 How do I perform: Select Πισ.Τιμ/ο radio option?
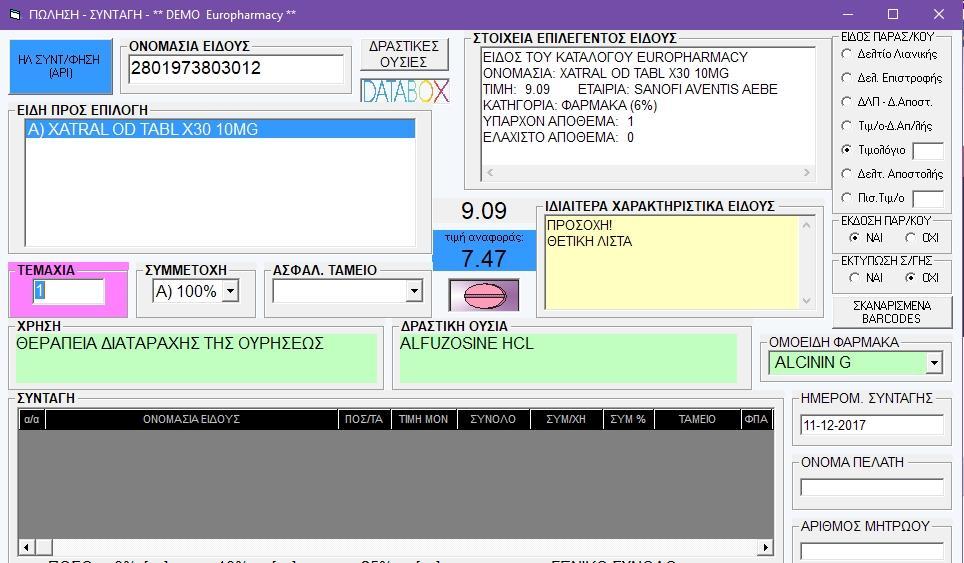click(x=846, y=198)
